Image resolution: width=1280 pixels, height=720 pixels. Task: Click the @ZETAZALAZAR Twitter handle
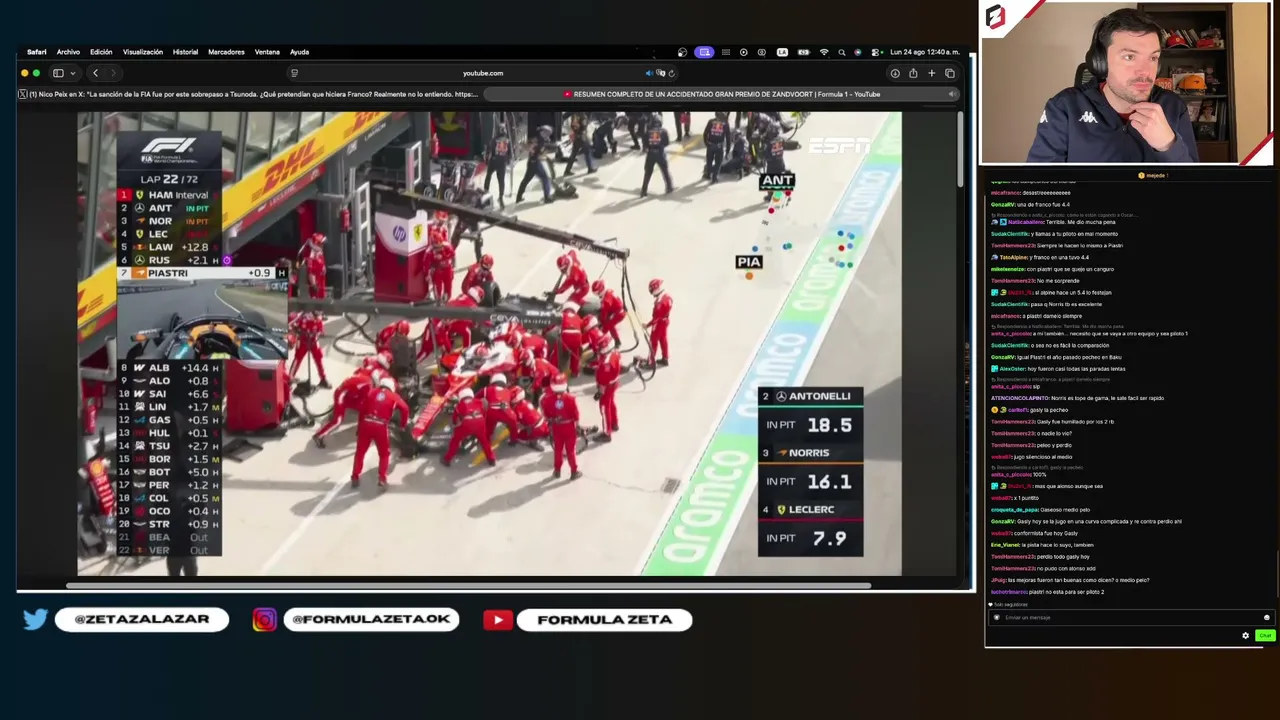[142, 620]
